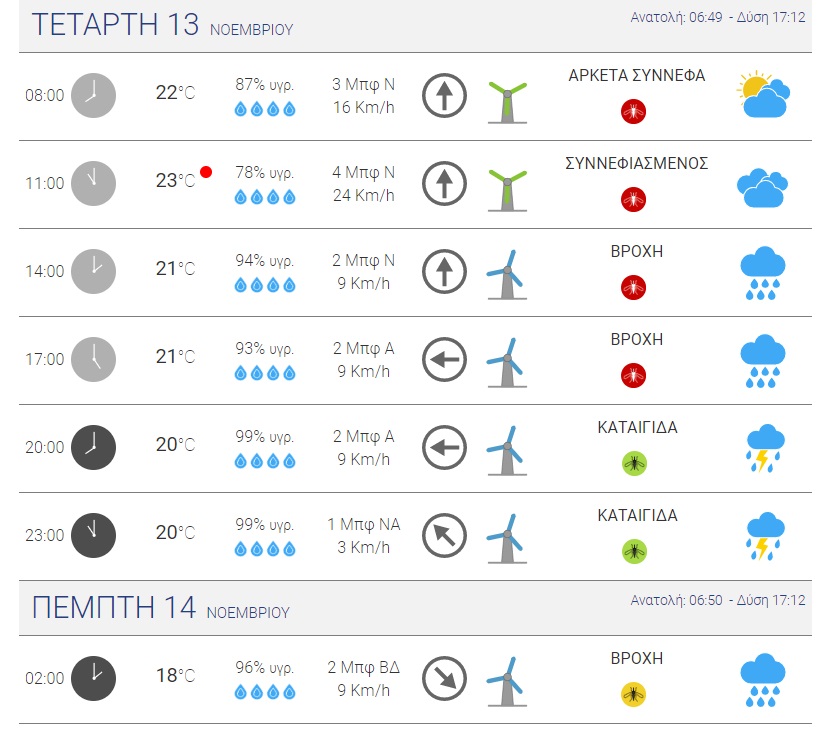
Task: Click the northwest wind arrow at 23:00
Action: tap(444, 535)
